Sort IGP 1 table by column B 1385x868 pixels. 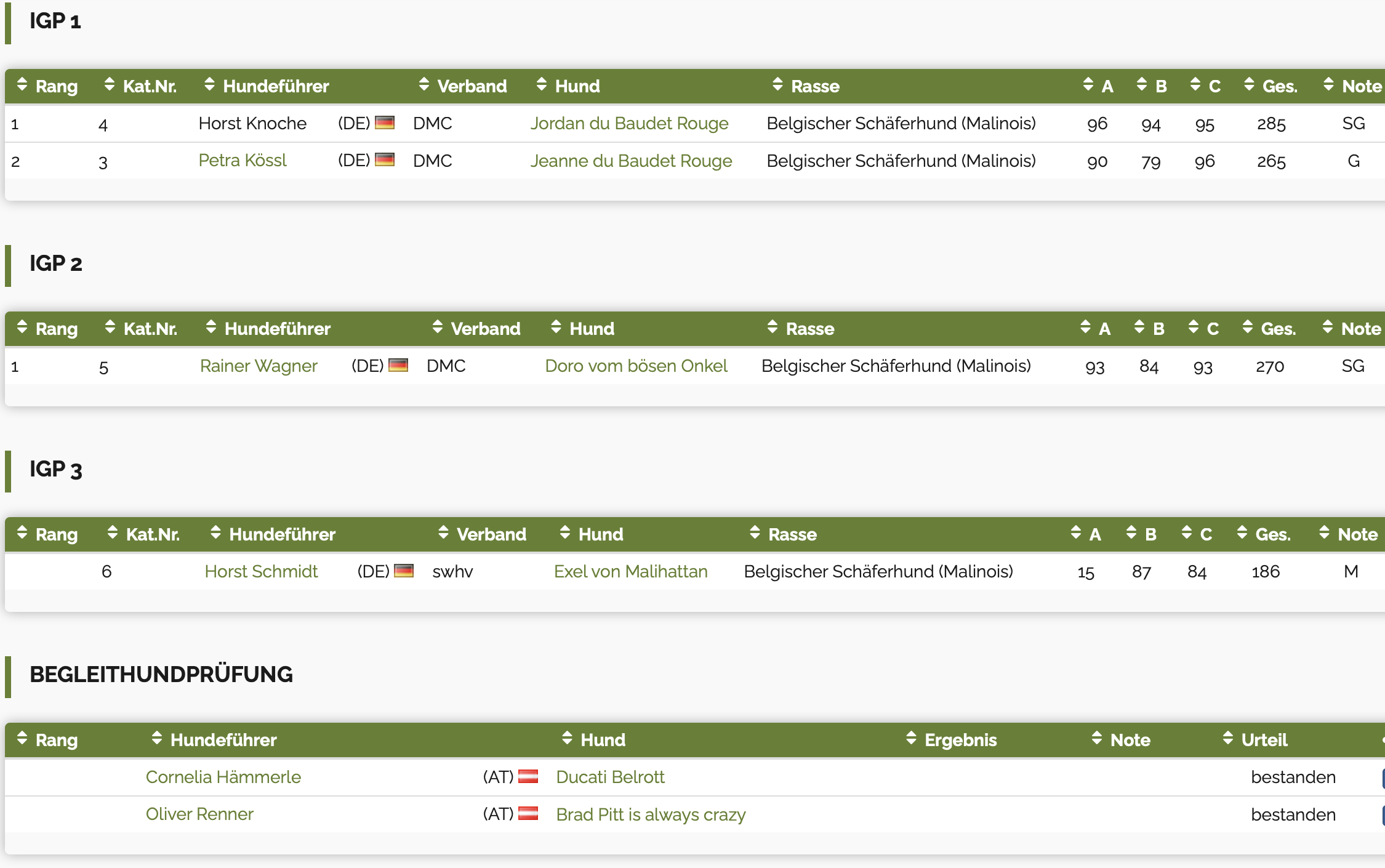pyautogui.click(x=1152, y=86)
